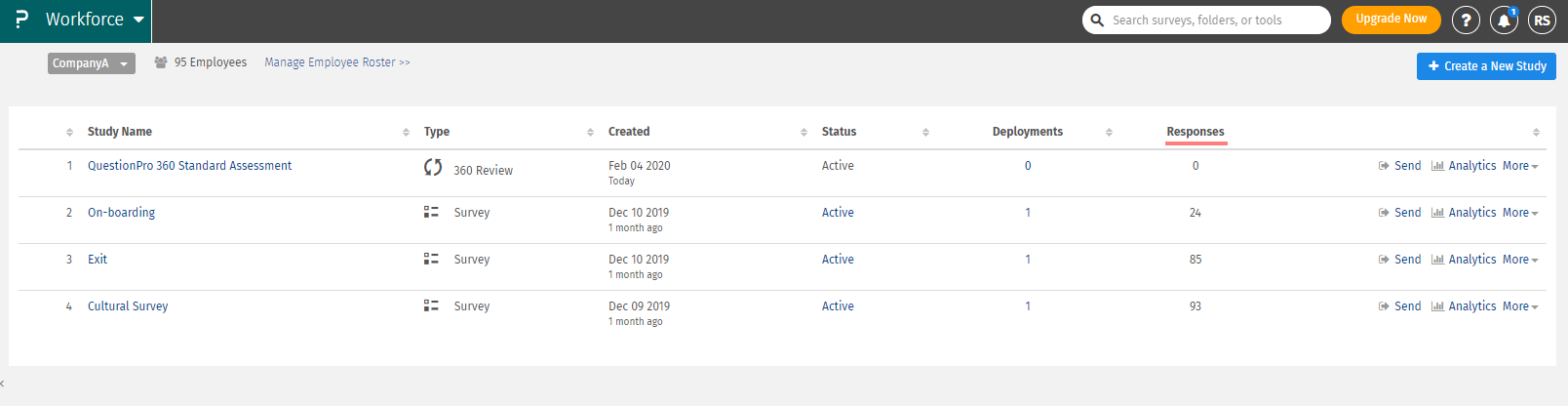This screenshot has height=406, width=1568.
Task: Click Create a New Study button
Action: pyautogui.click(x=1486, y=66)
